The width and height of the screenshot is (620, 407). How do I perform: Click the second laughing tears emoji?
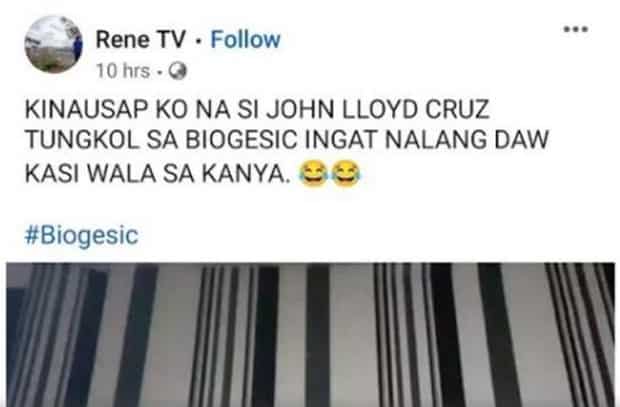[346, 173]
